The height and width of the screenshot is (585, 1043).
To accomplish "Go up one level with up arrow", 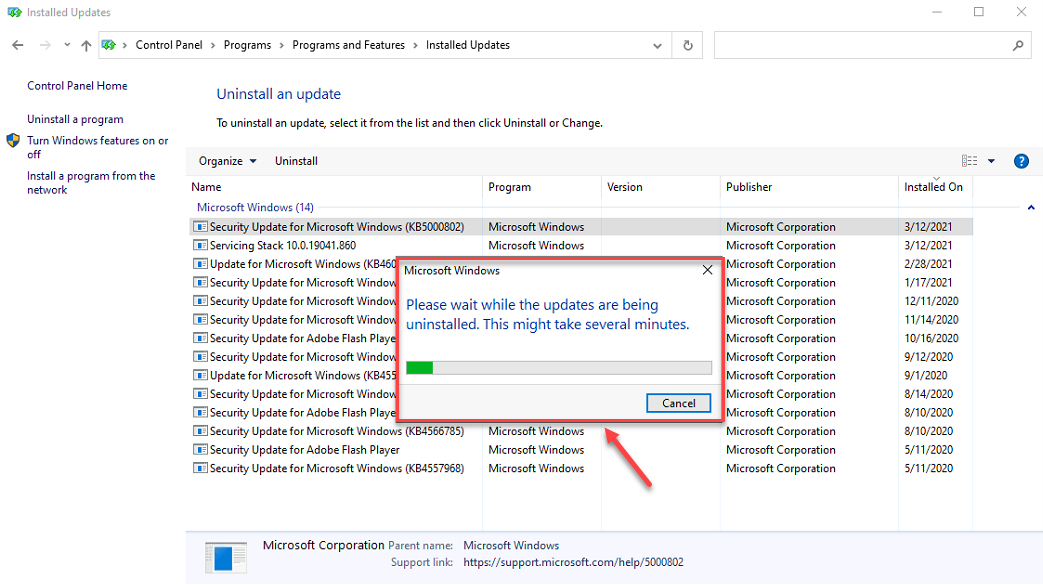I will point(86,45).
